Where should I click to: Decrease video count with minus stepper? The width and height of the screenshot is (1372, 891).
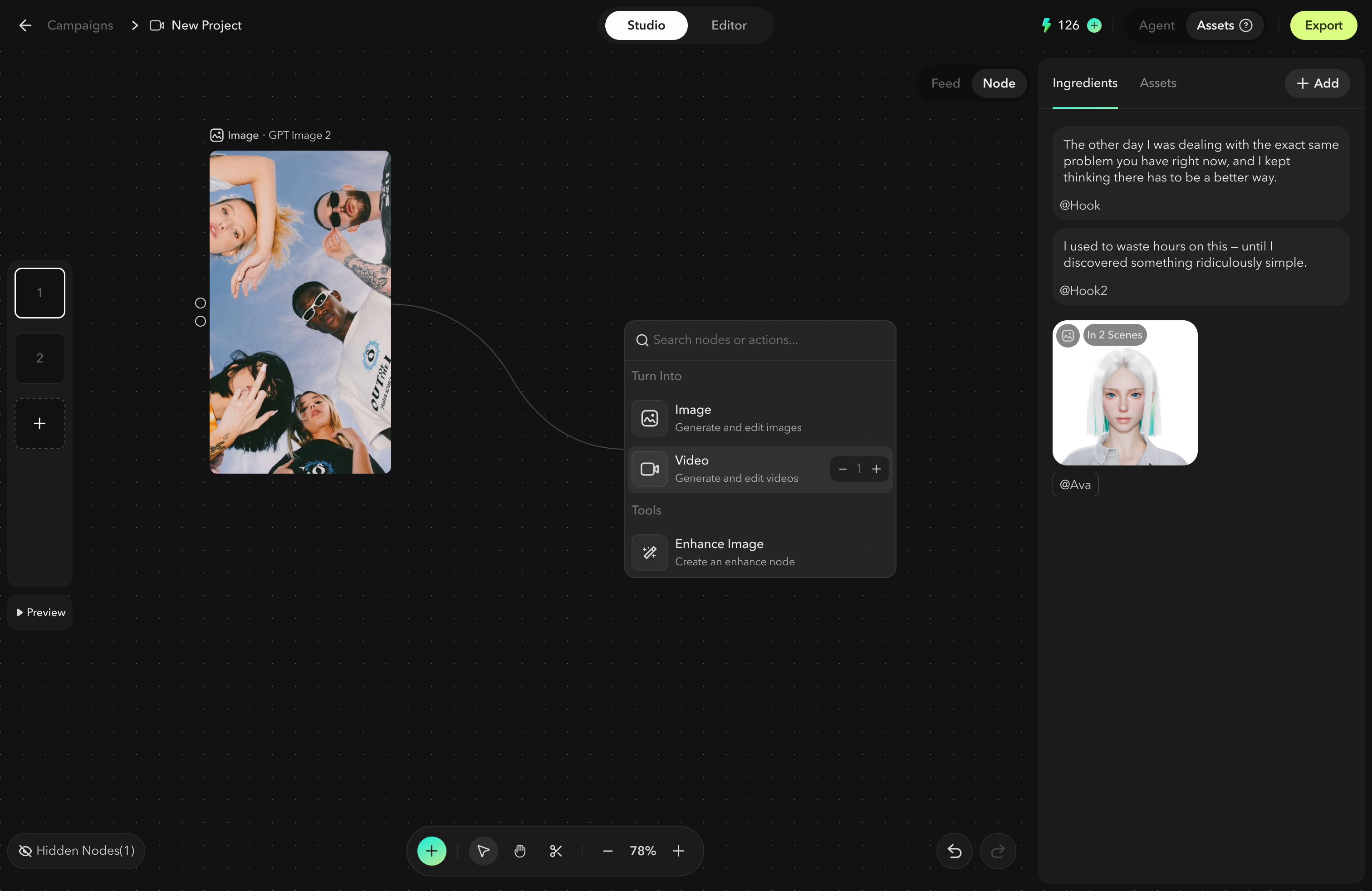pos(843,469)
